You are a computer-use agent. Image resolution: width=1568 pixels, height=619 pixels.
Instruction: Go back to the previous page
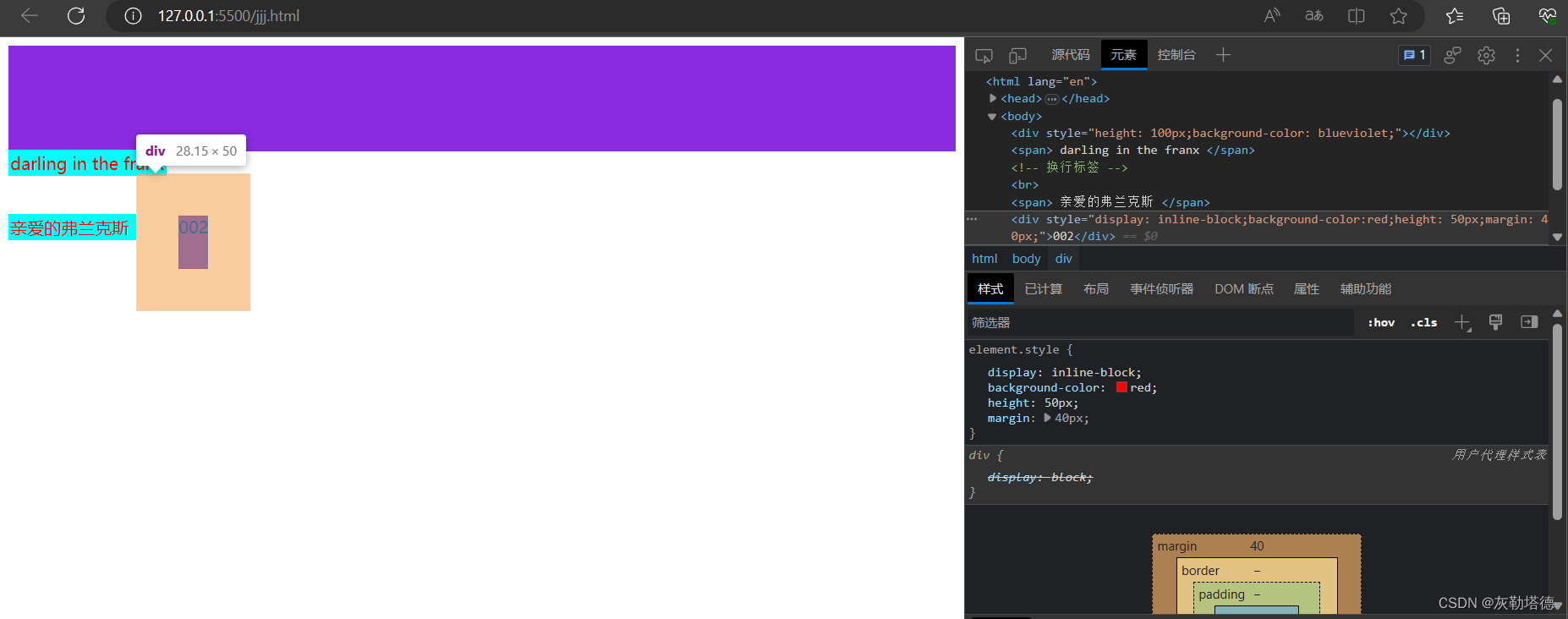(30, 16)
